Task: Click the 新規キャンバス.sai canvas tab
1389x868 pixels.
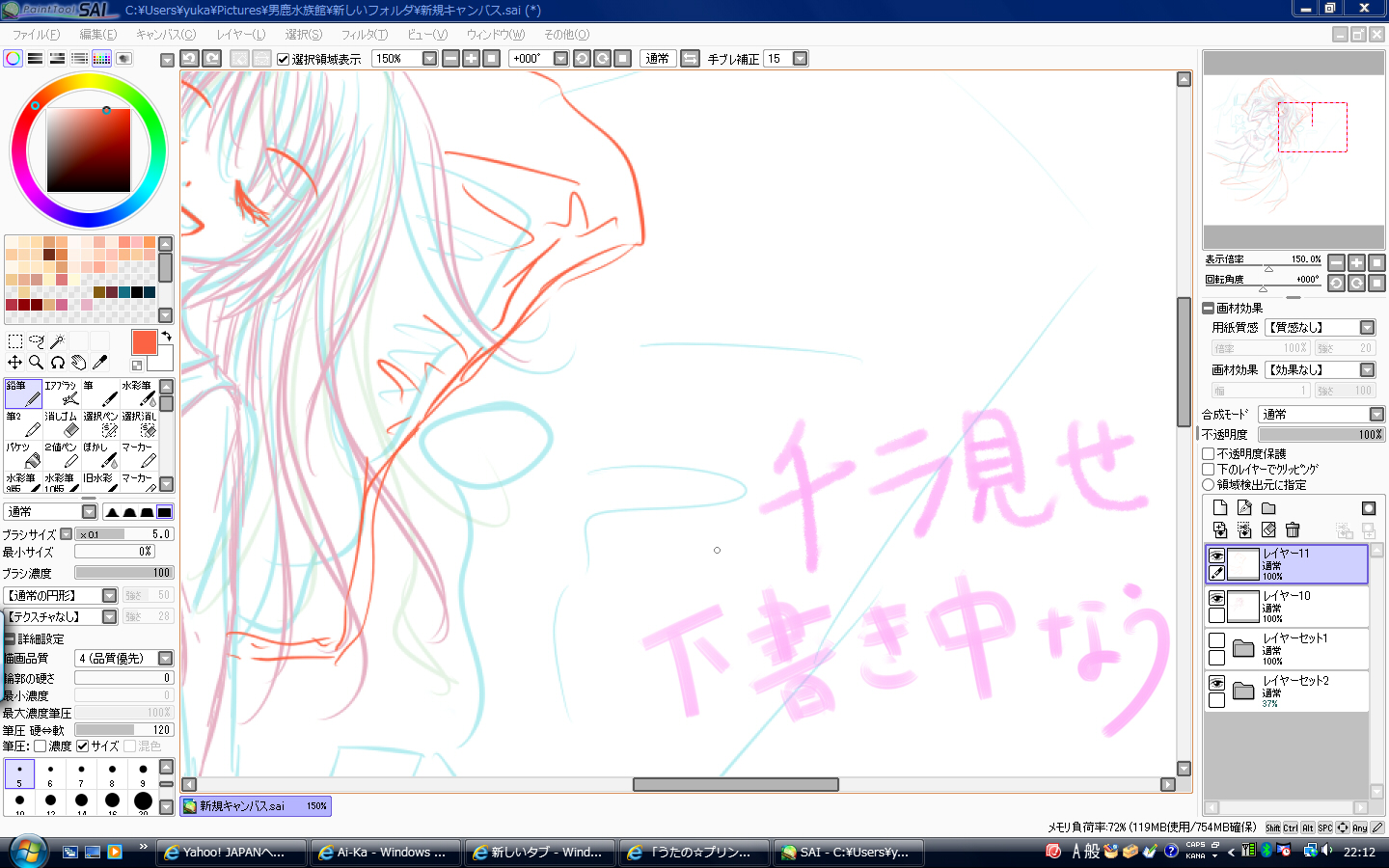Action: tap(256, 806)
